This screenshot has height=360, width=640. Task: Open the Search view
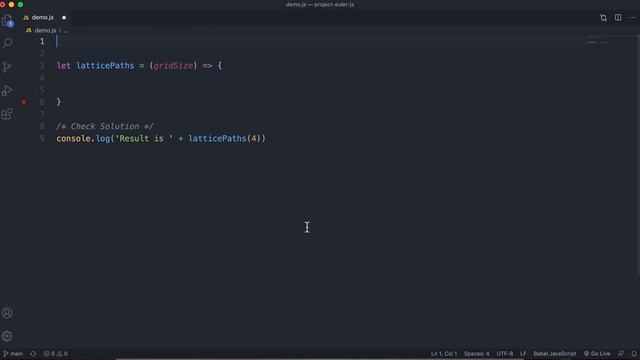7,43
